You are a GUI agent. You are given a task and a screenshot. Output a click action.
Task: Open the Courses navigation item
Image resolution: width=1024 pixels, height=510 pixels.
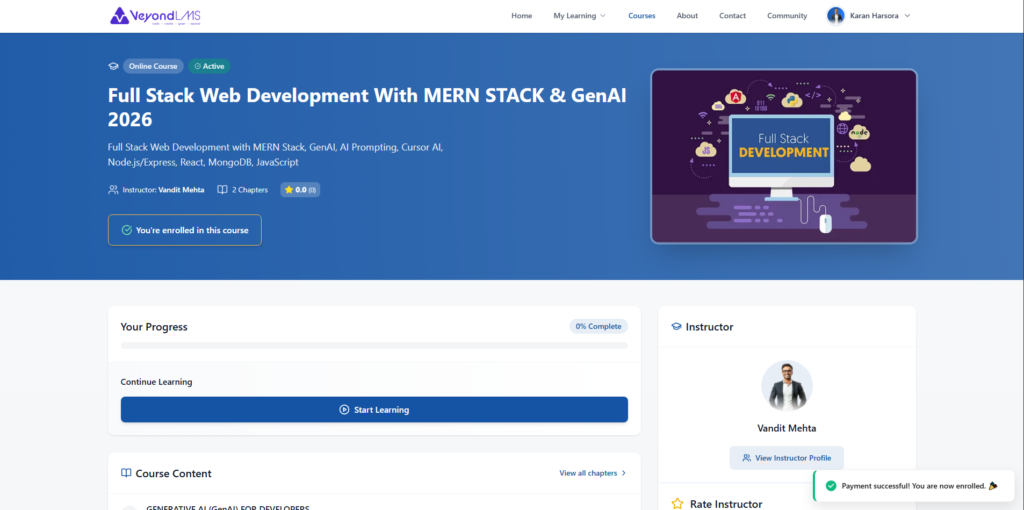[641, 16]
